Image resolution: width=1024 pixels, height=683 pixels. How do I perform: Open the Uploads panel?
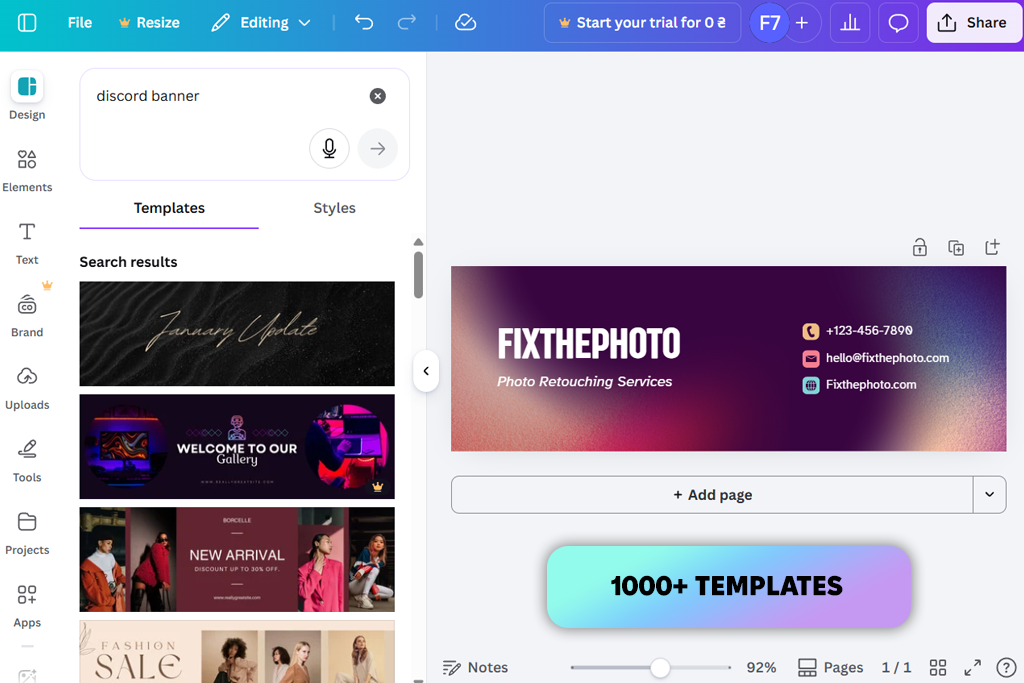click(27, 388)
